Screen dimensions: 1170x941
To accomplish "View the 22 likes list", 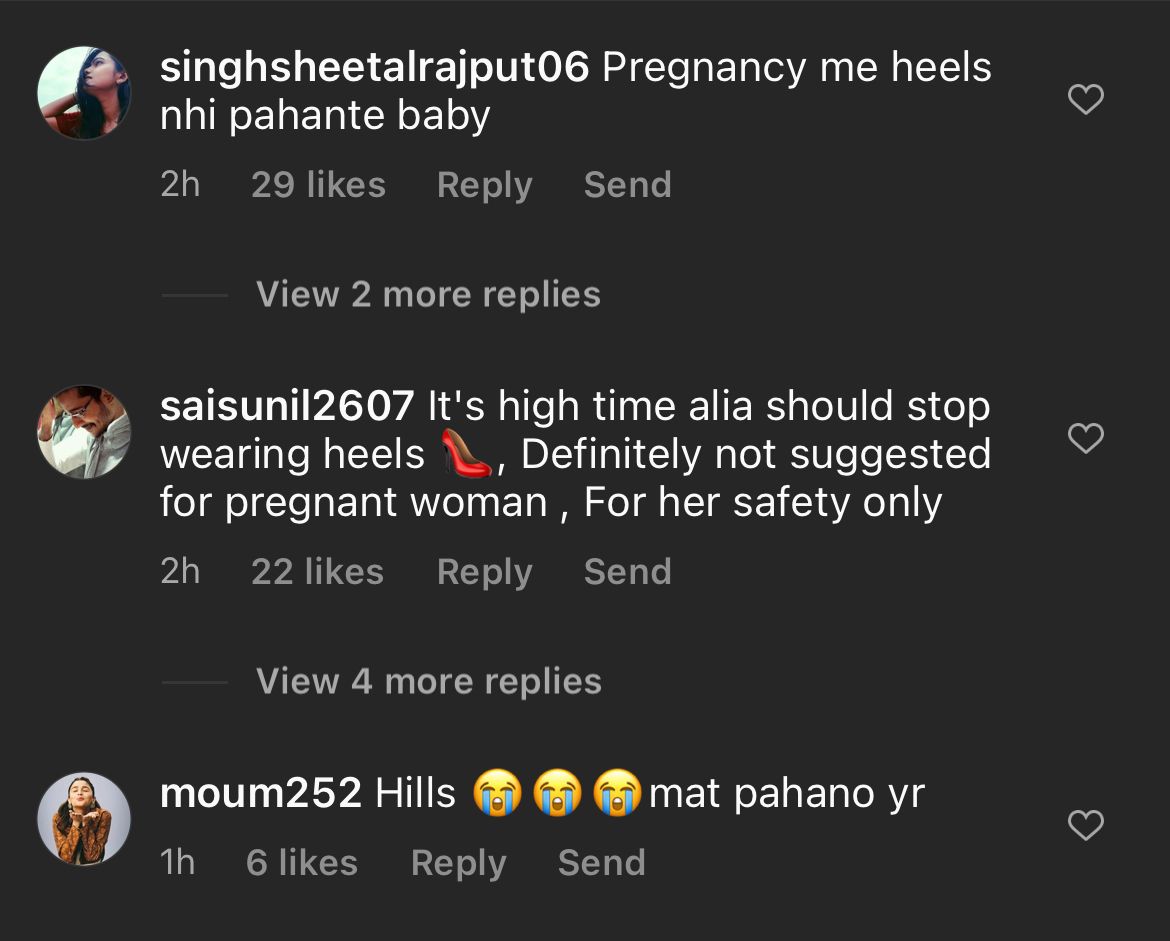I will (x=317, y=572).
